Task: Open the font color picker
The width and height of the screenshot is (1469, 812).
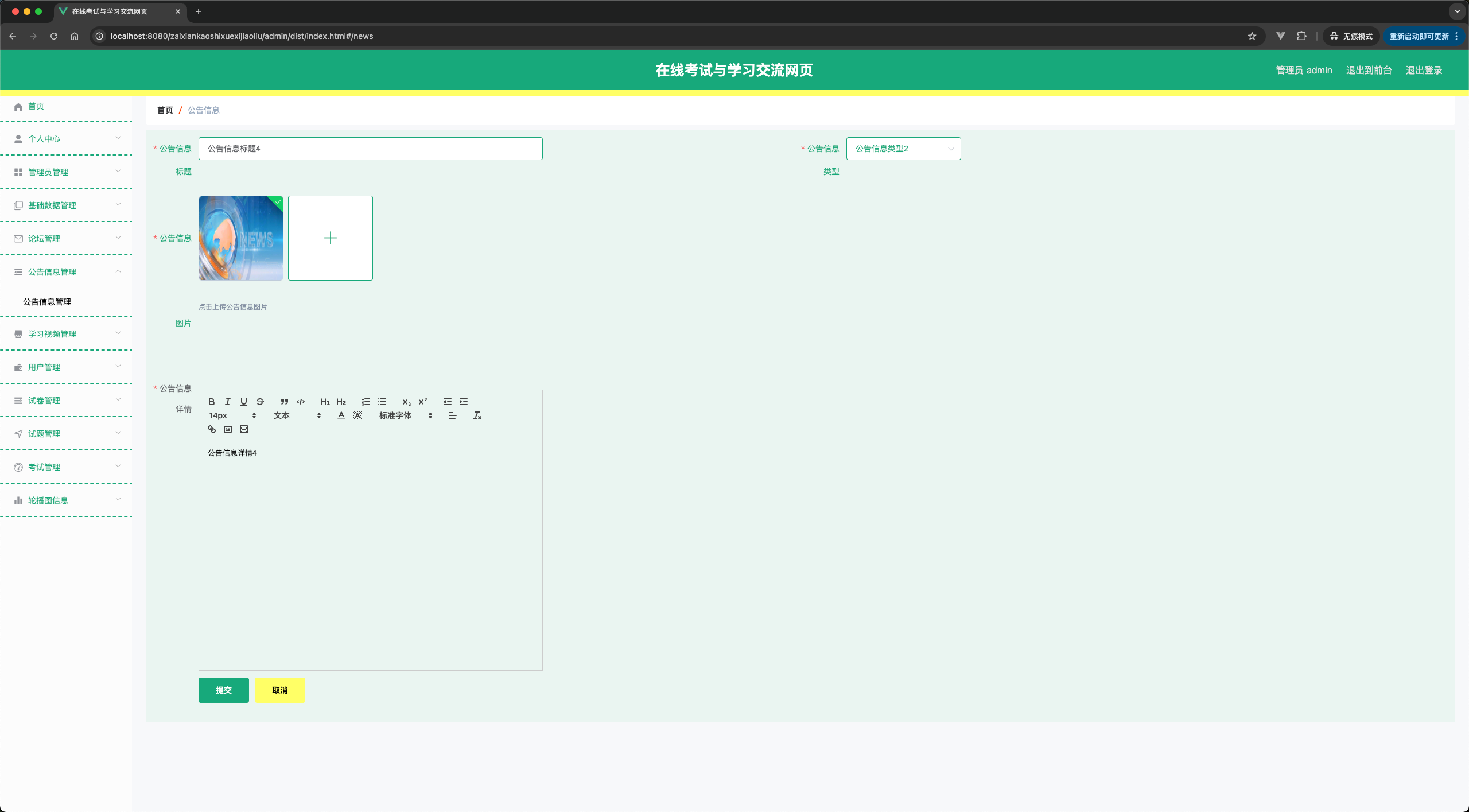Action: click(341, 415)
